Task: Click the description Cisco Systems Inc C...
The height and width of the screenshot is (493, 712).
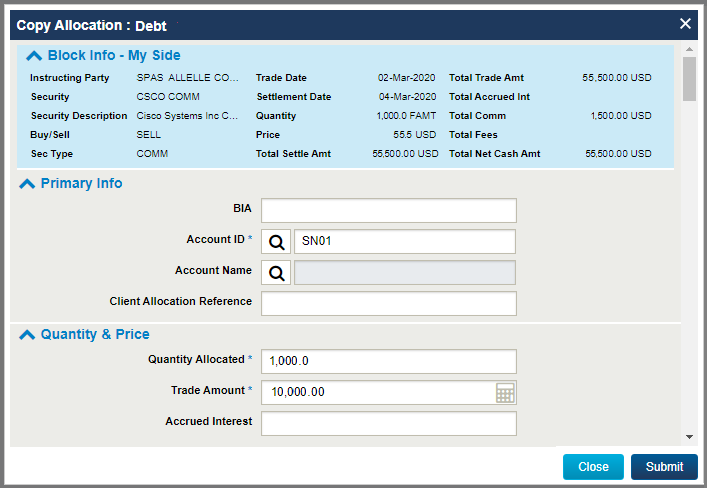Action: coord(187,116)
